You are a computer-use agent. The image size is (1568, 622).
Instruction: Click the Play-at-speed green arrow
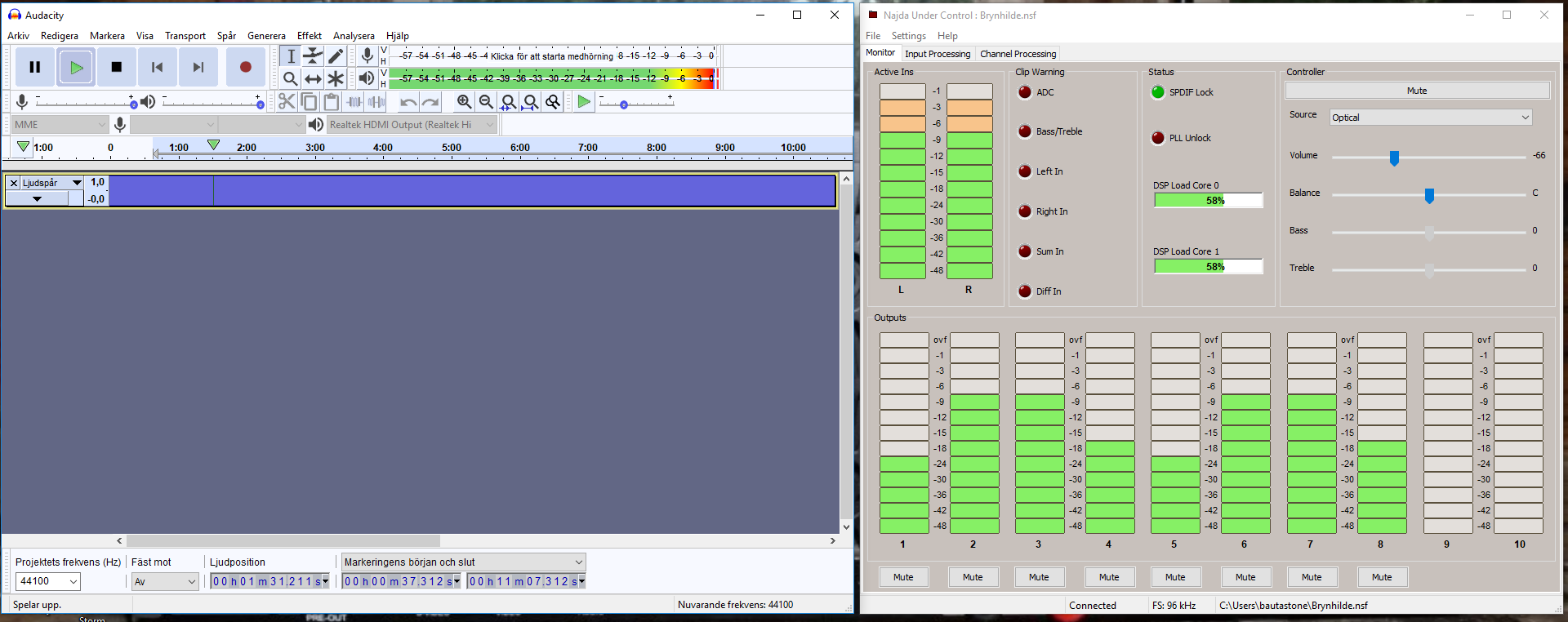pos(583,101)
